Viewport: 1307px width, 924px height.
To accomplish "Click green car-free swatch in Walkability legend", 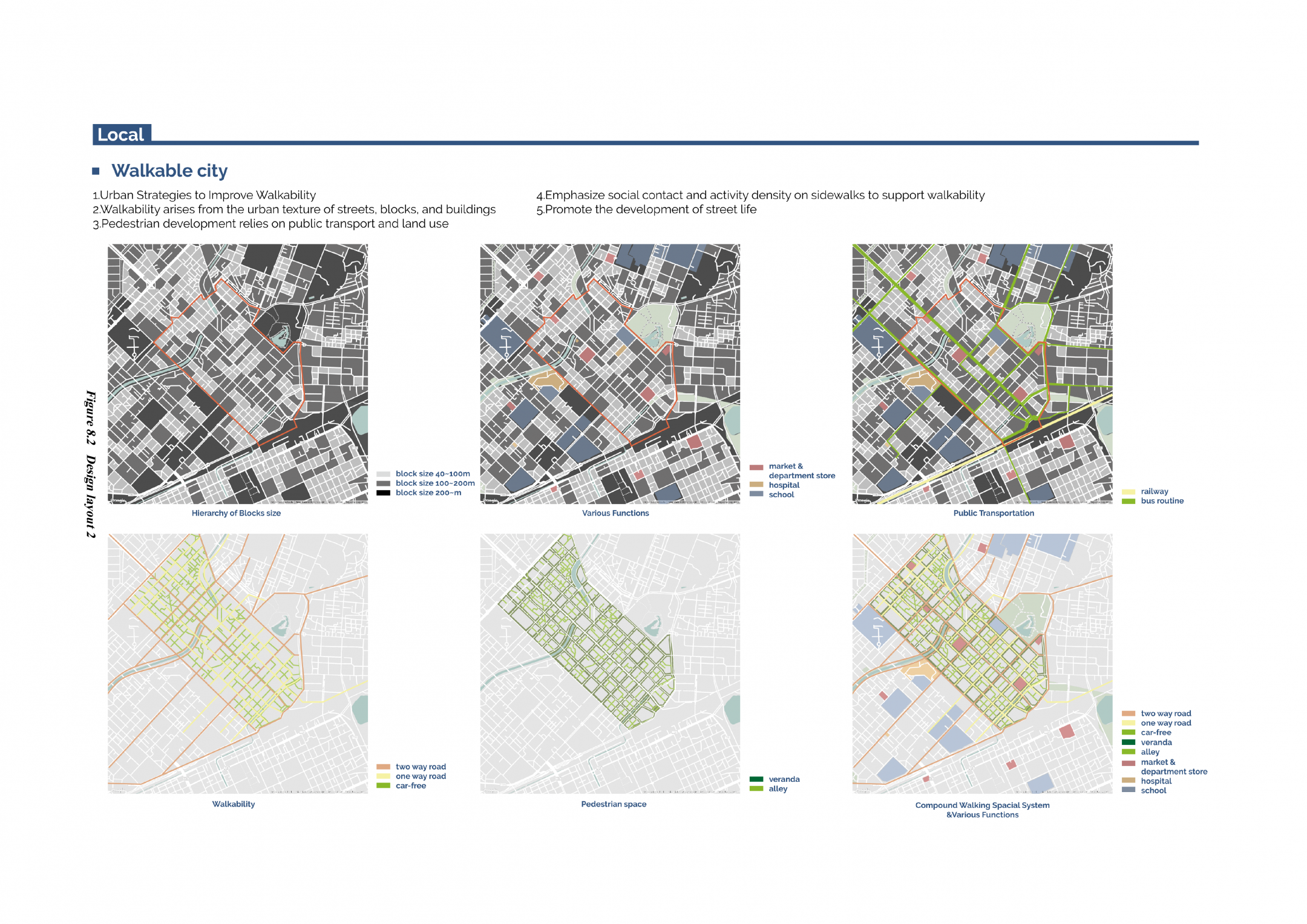I will click(x=383, y=785).
